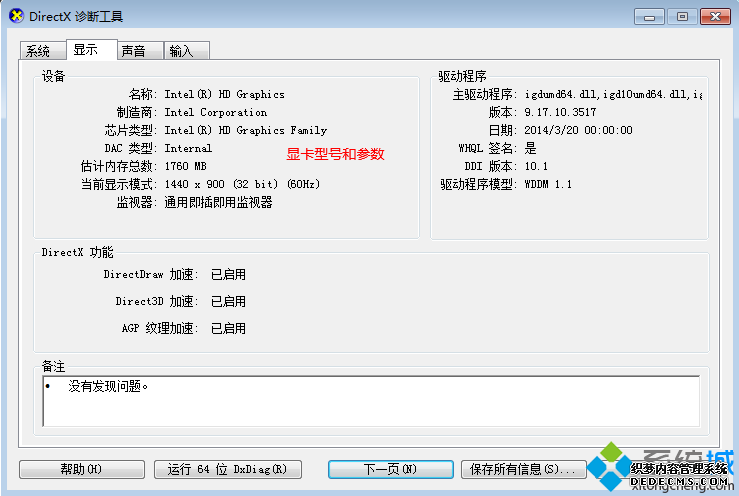Click inside the 备注 notes text box

coord(371,401)
